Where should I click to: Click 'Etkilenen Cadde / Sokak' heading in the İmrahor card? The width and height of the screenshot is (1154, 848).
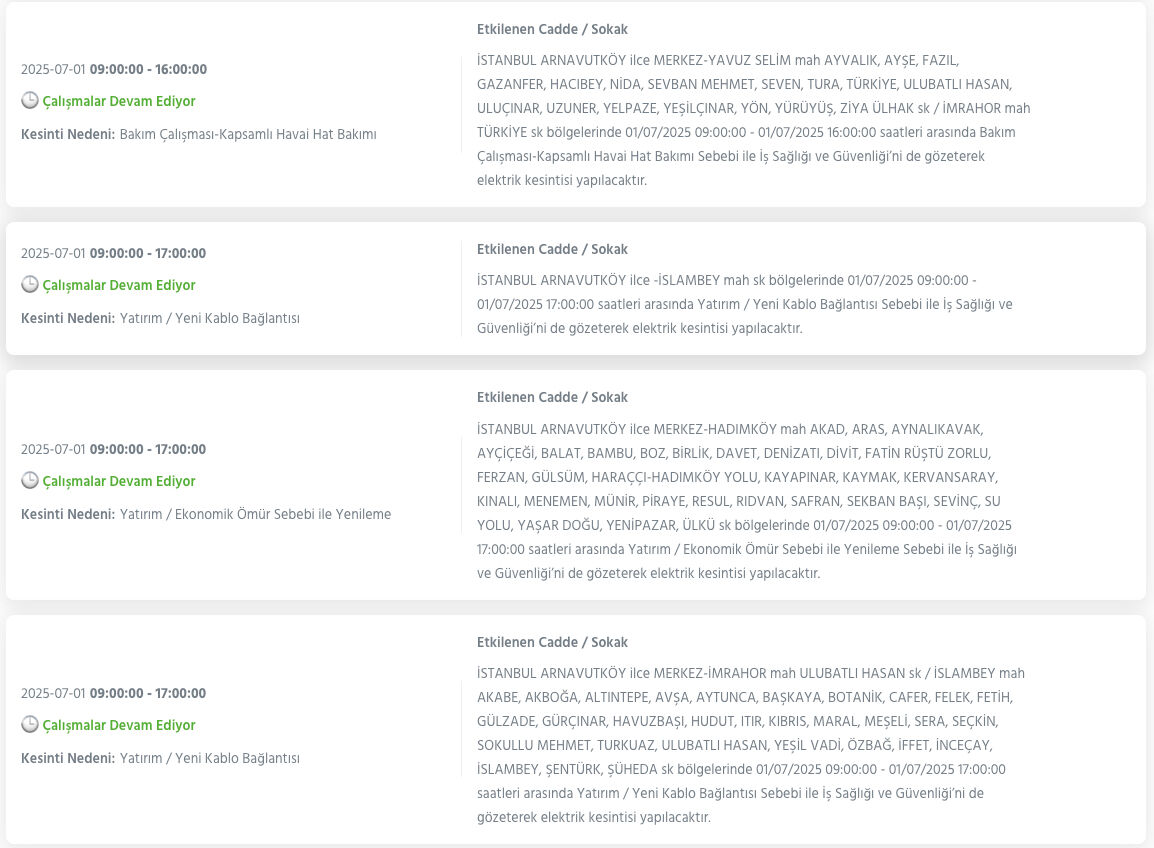pyautogui.click(x=552, y=642)
